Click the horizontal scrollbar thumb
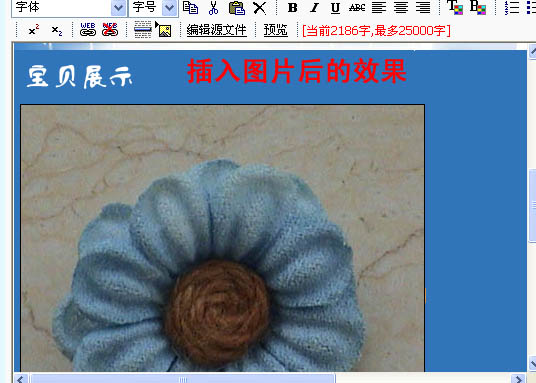This screenshot has height=383, width=536. coord(183,379)
